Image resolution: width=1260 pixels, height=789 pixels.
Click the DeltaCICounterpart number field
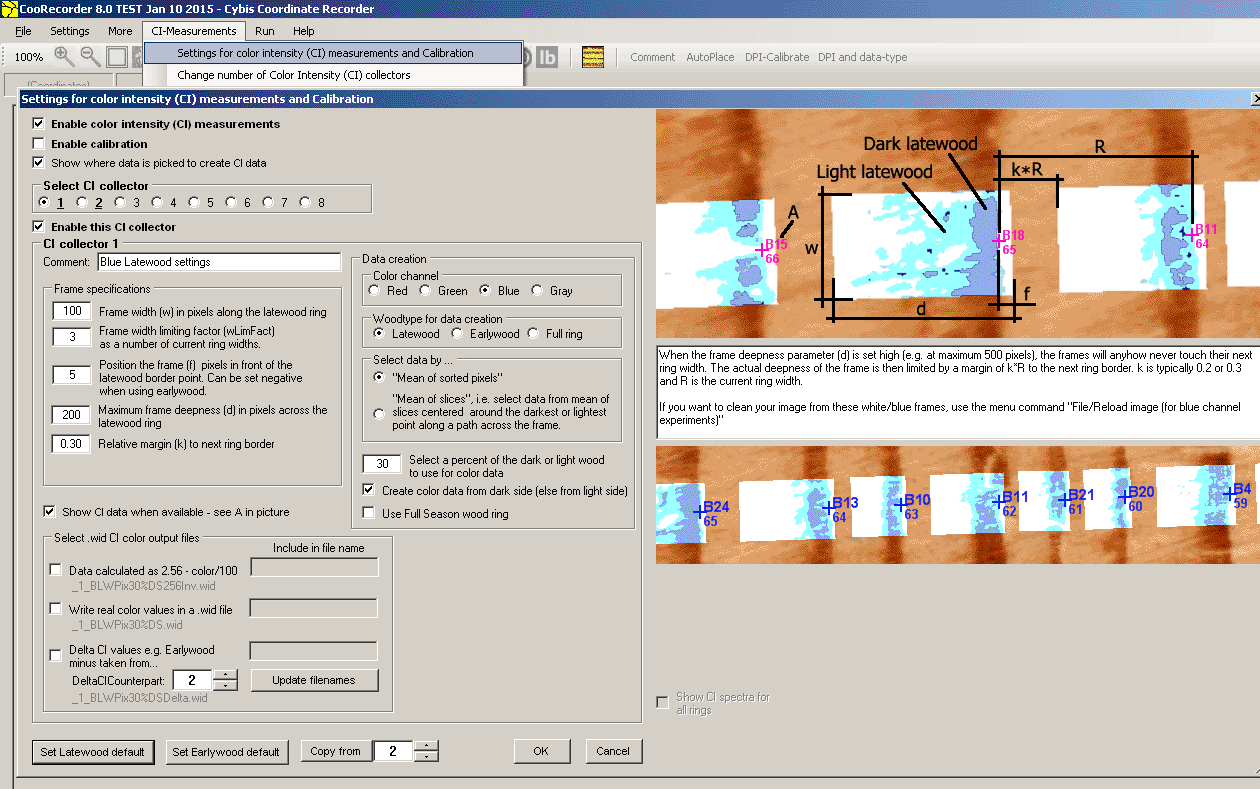(194, 680)
